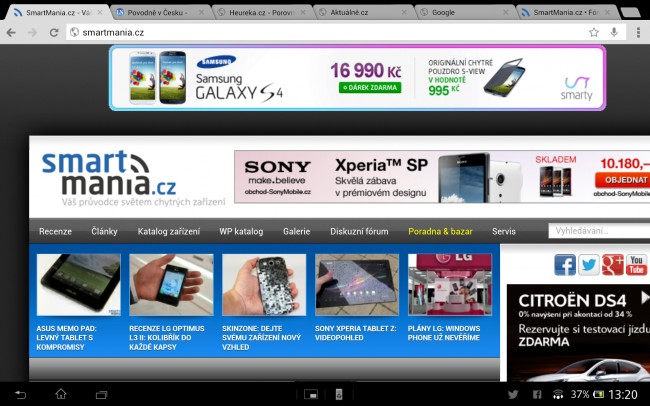
Task: Close the Povodně v Česku tab
Action: [x=201, y=12]
